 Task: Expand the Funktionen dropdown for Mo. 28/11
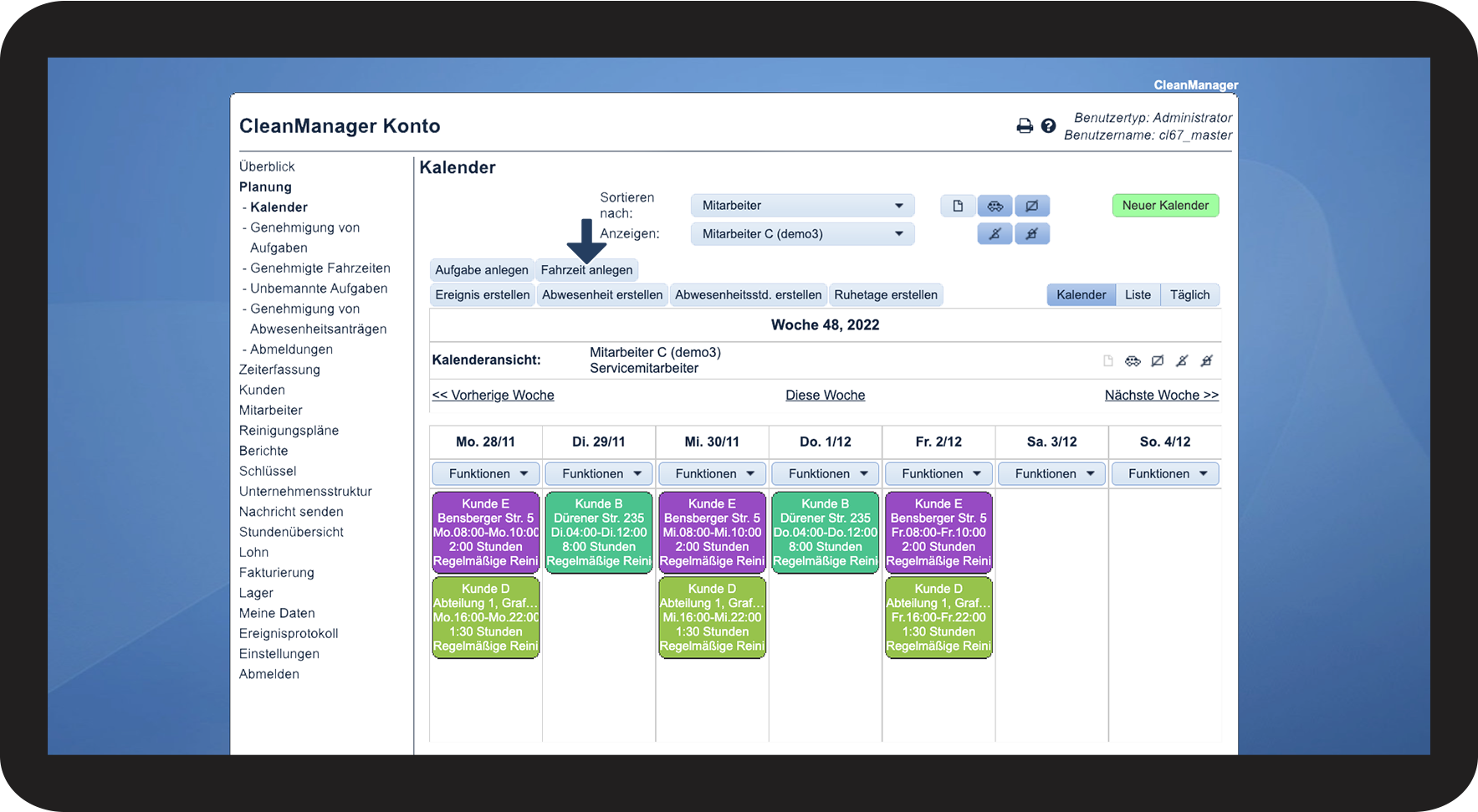click(x=486, y=474)
